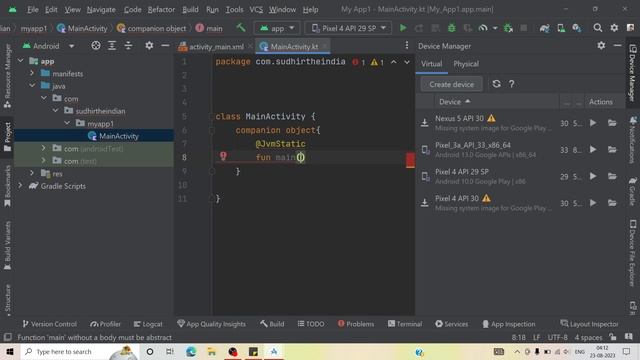Open the Logcat tool window
Viewport: 640px width, 360px height.
pyautogui.click(x=148, y=324)
